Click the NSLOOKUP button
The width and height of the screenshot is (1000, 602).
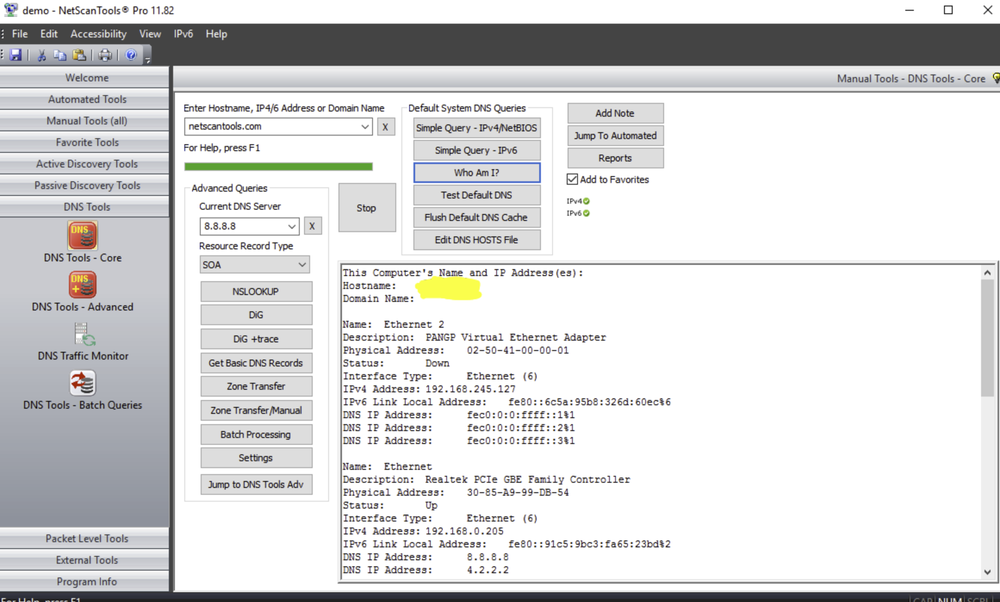[256, 291]
